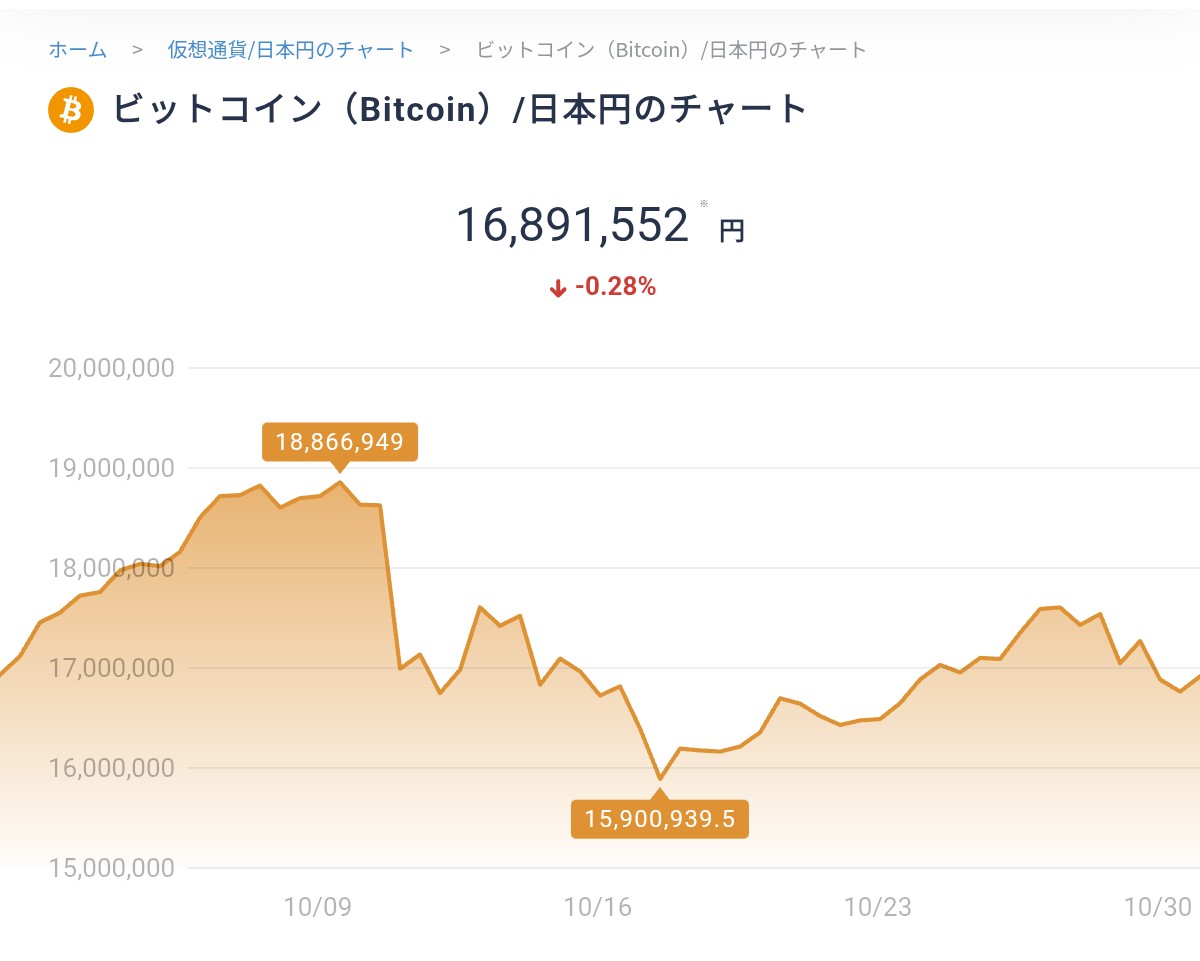Click the 10/30 date on the x-axis
The height and width of the screenshot is (961, 1200).
click(x=1158, y=907)
